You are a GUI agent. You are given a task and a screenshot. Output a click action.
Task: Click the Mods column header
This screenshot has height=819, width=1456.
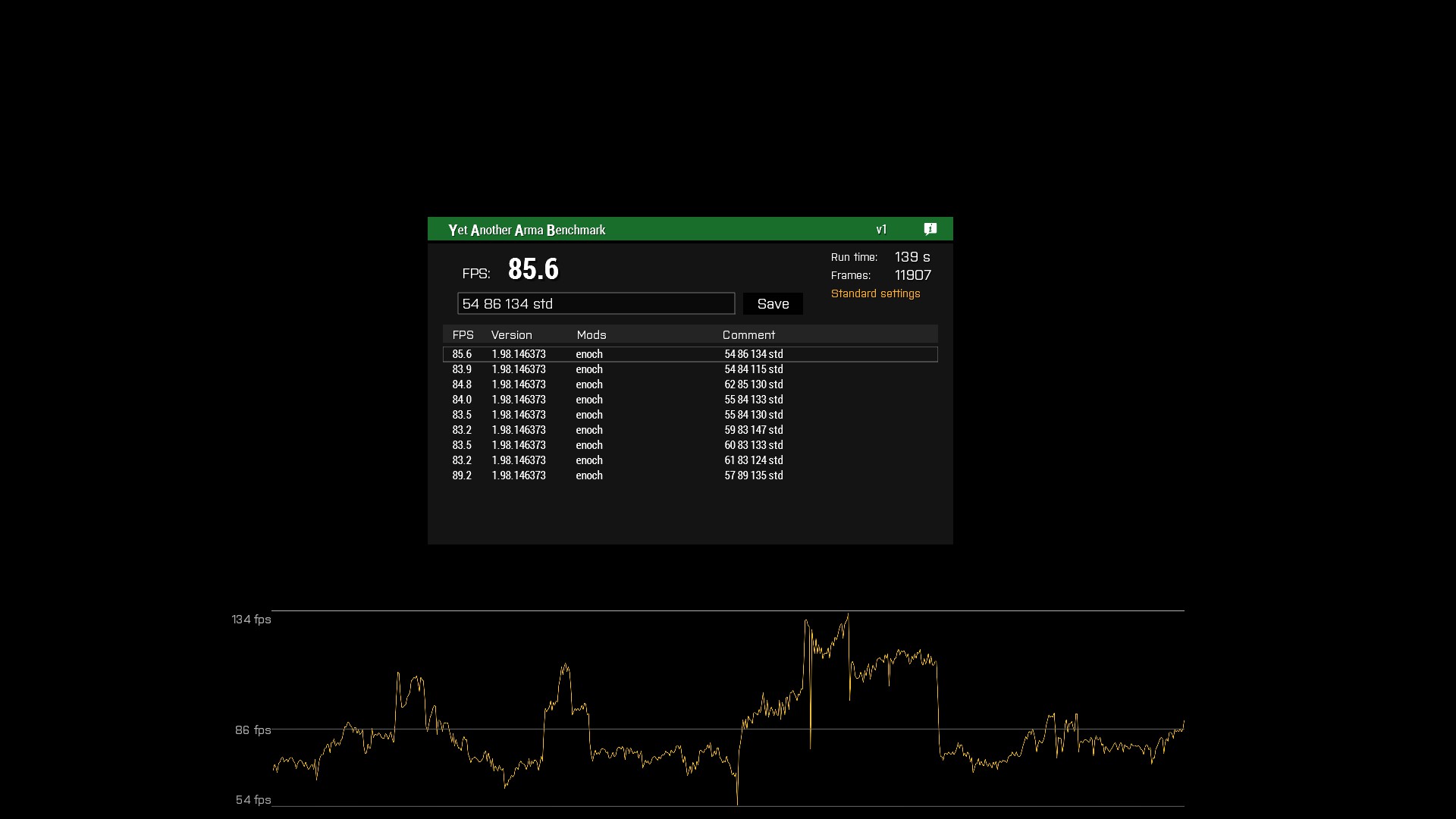click(x=591, y=335)
